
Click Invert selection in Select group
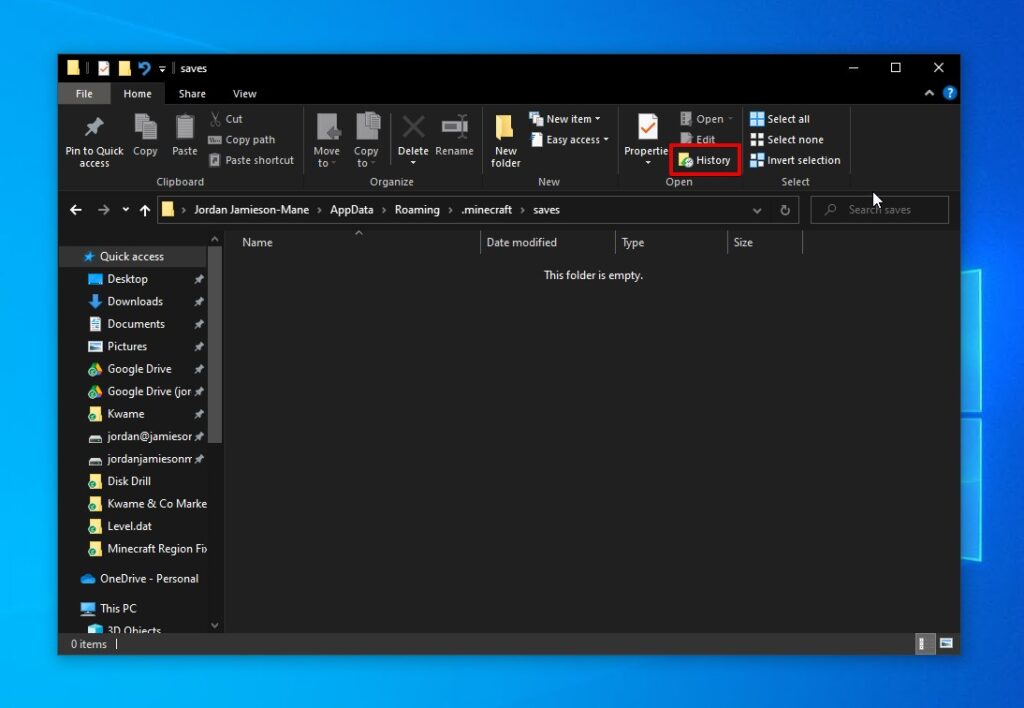pos(795,160)
